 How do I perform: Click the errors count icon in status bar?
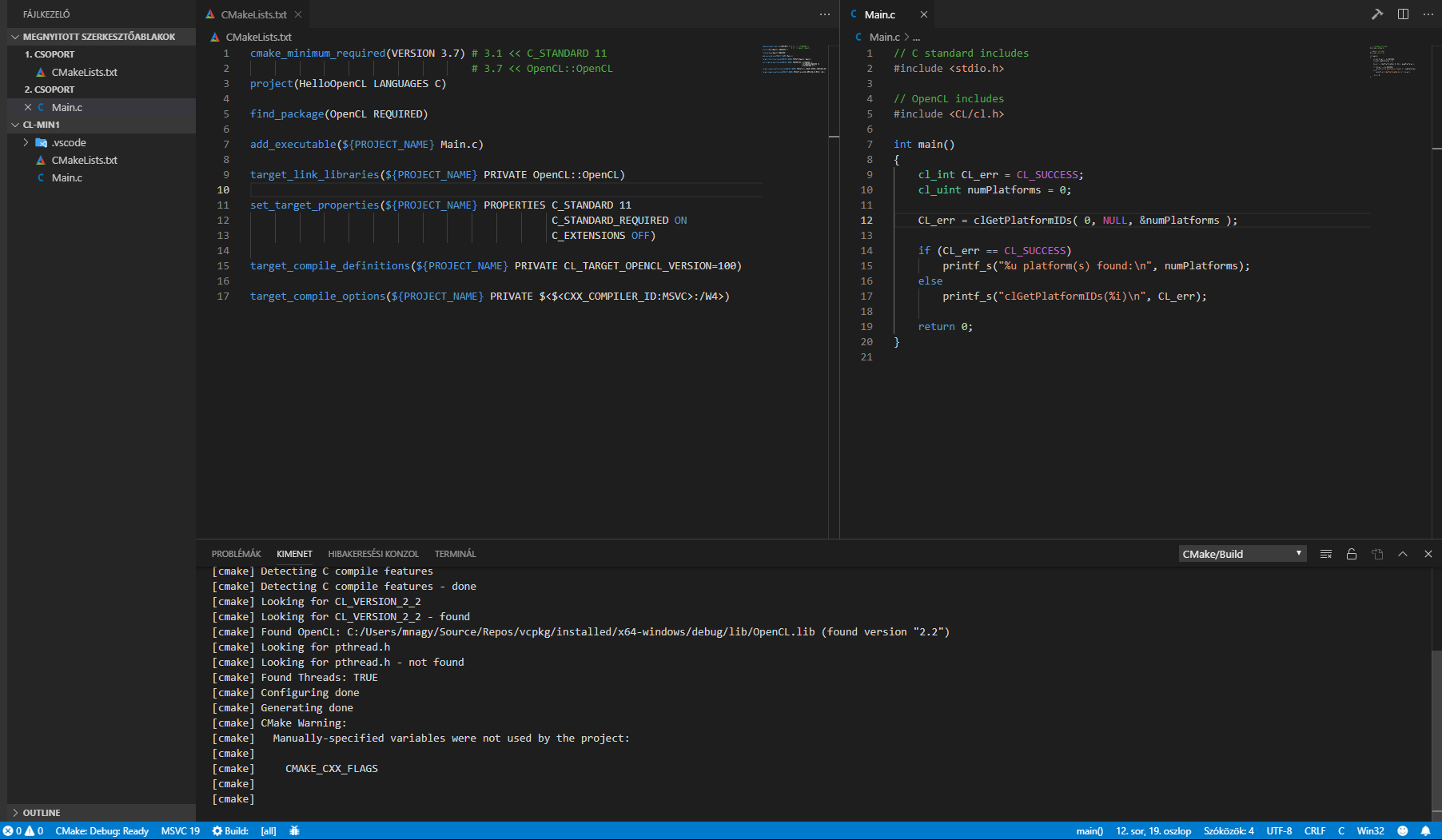click(x=12, y=831)
